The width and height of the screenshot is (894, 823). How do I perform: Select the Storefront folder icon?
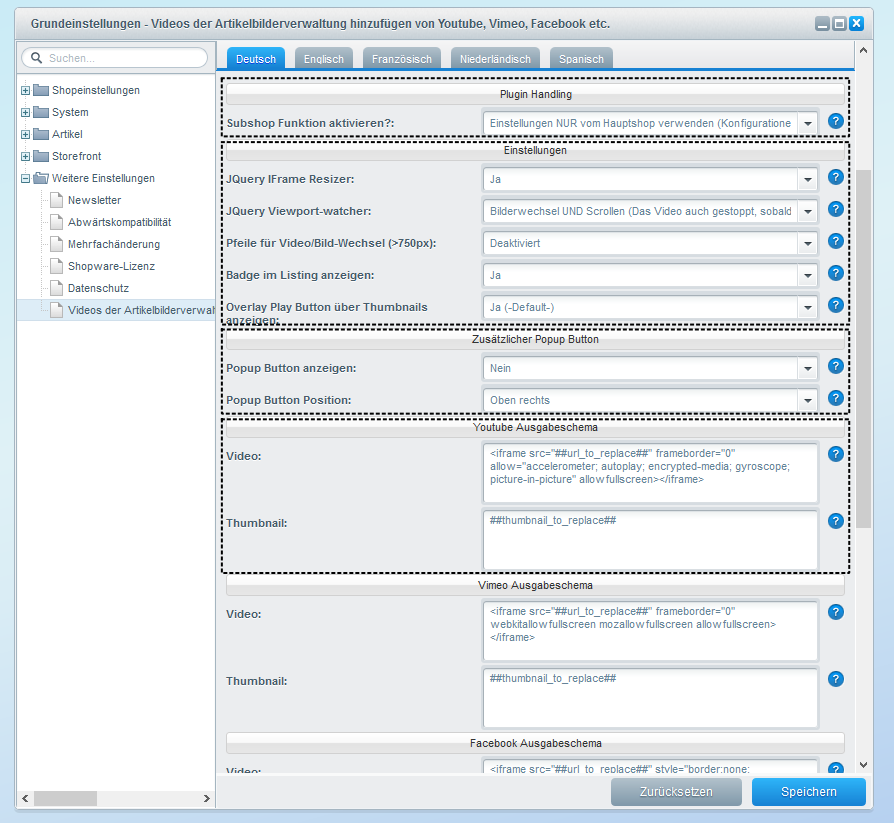tap(40, 156)
